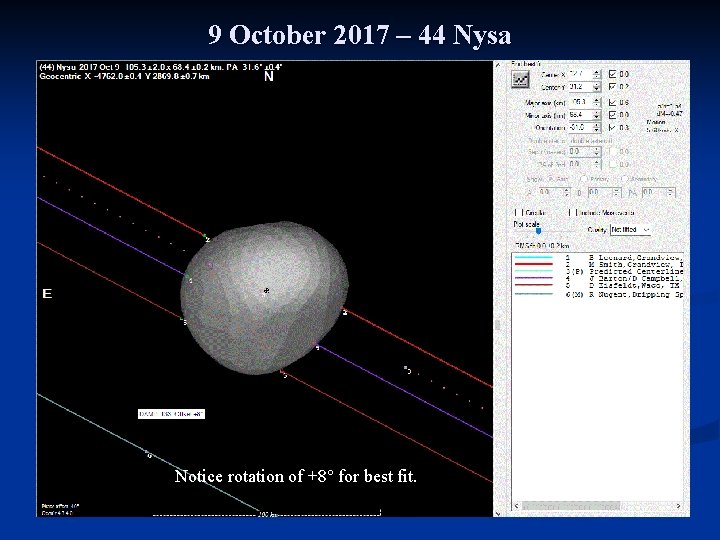Select the 3(P) Predicted Centerline row
The image size is (720, 540).
pyautogui.click(x=598, y=271)
